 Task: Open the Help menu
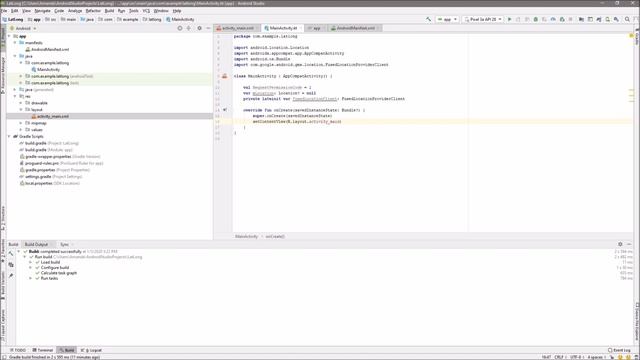tap(177, 11)
